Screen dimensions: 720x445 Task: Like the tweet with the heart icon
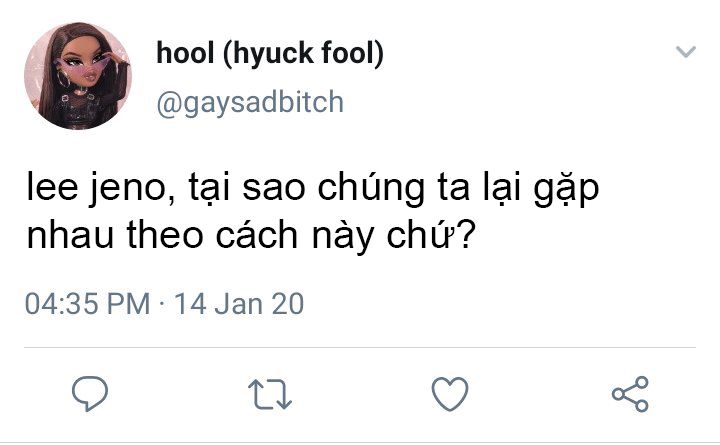[450, 394]
